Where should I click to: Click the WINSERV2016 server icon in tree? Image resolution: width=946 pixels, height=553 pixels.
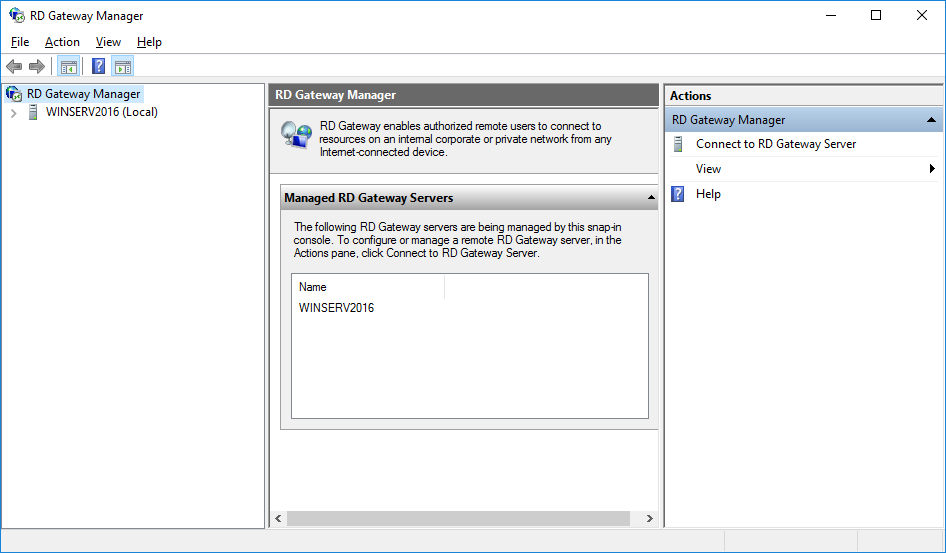click(33, 112)
